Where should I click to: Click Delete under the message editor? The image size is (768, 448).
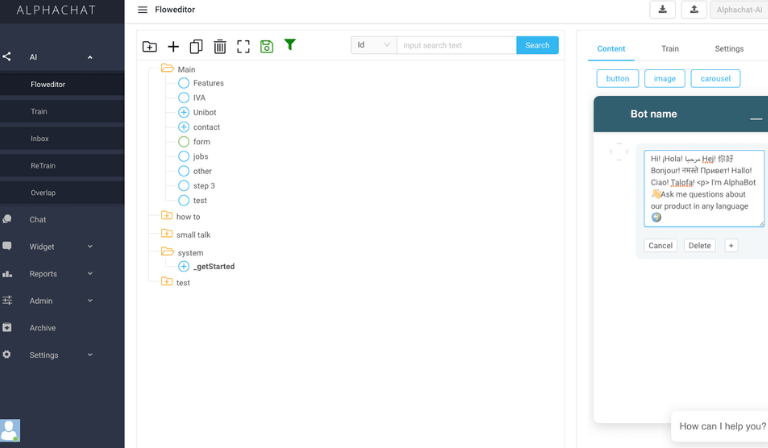point(699,245)
